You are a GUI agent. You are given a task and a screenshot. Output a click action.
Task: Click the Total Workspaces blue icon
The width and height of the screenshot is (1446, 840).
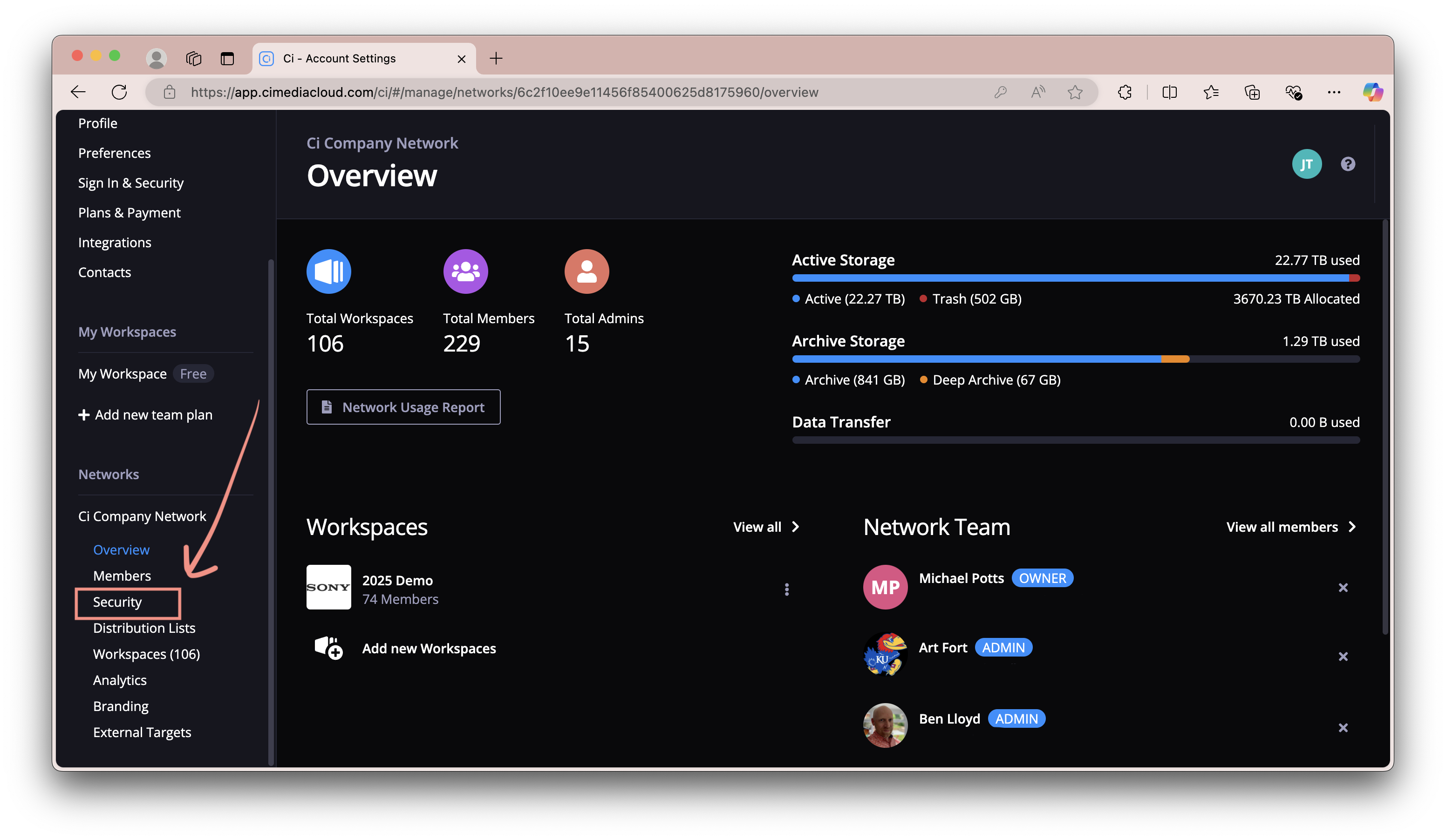point(329,271)
